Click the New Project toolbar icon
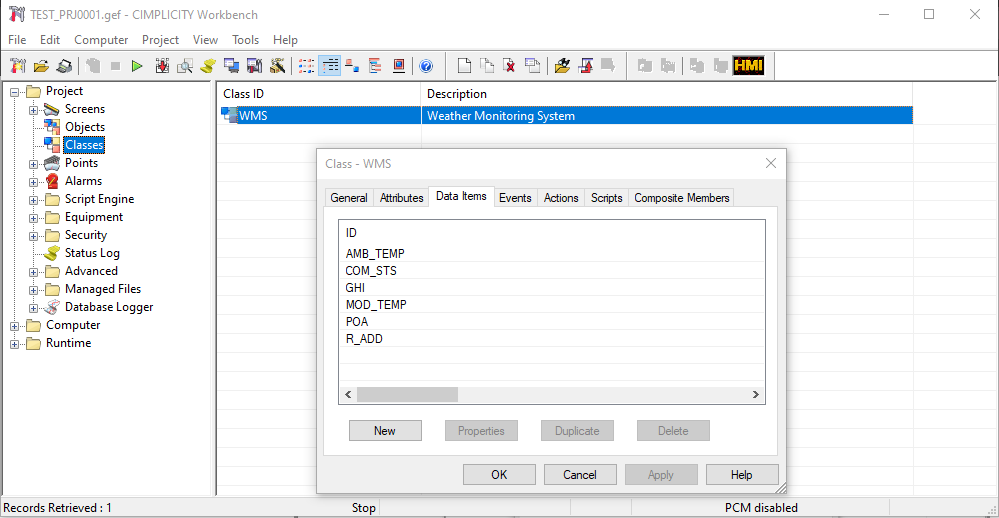 17,66
